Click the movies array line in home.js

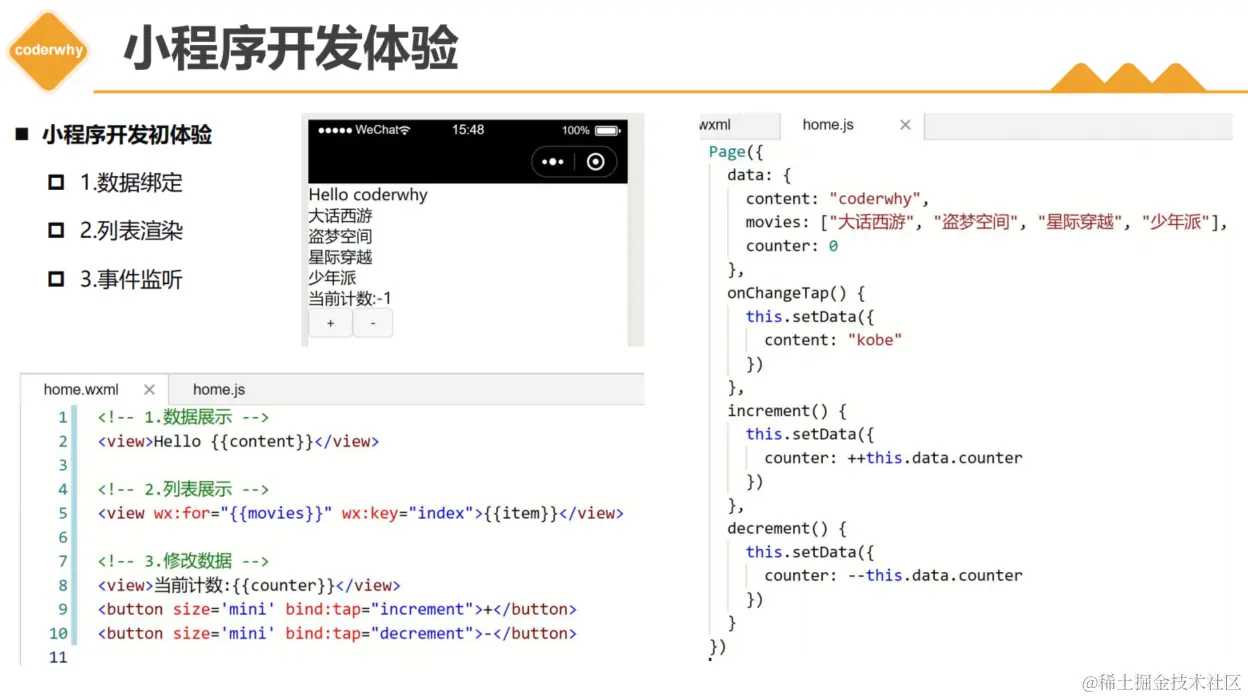pyautogui.click(x=986, y=222)
